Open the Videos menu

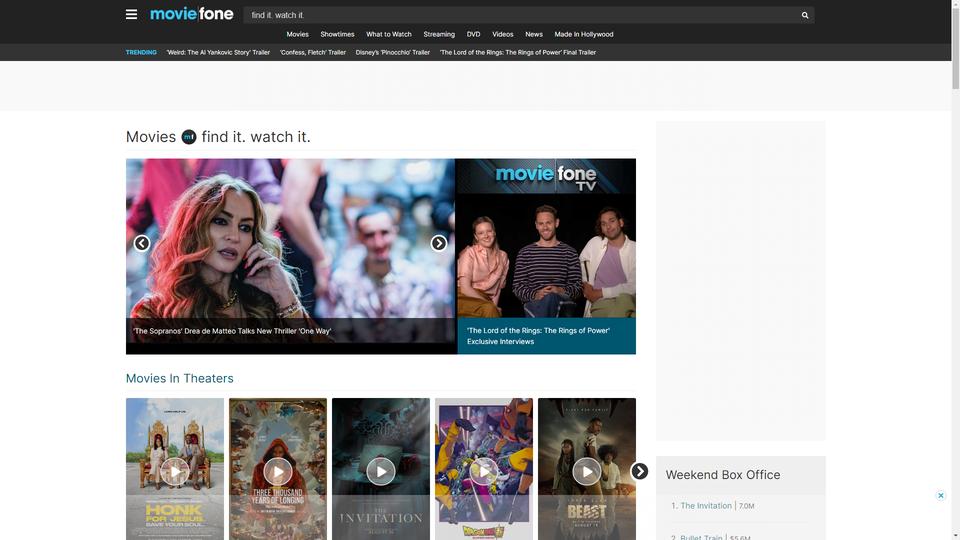click(x=503, y=34)
